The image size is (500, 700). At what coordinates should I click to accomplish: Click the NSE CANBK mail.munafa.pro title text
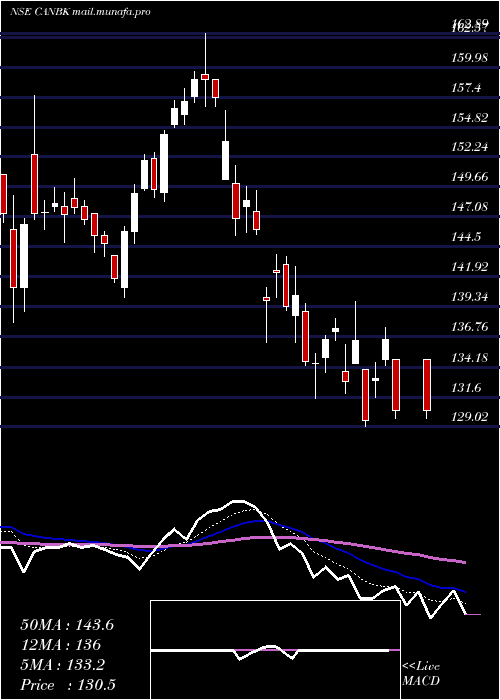click(x=80, y=12)
